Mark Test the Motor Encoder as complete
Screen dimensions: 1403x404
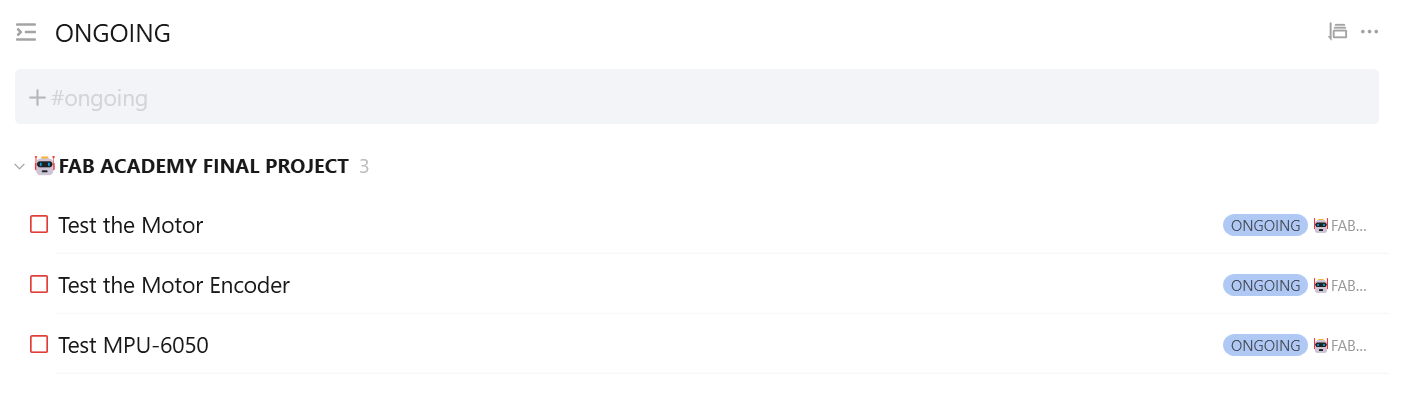(39, 285)
